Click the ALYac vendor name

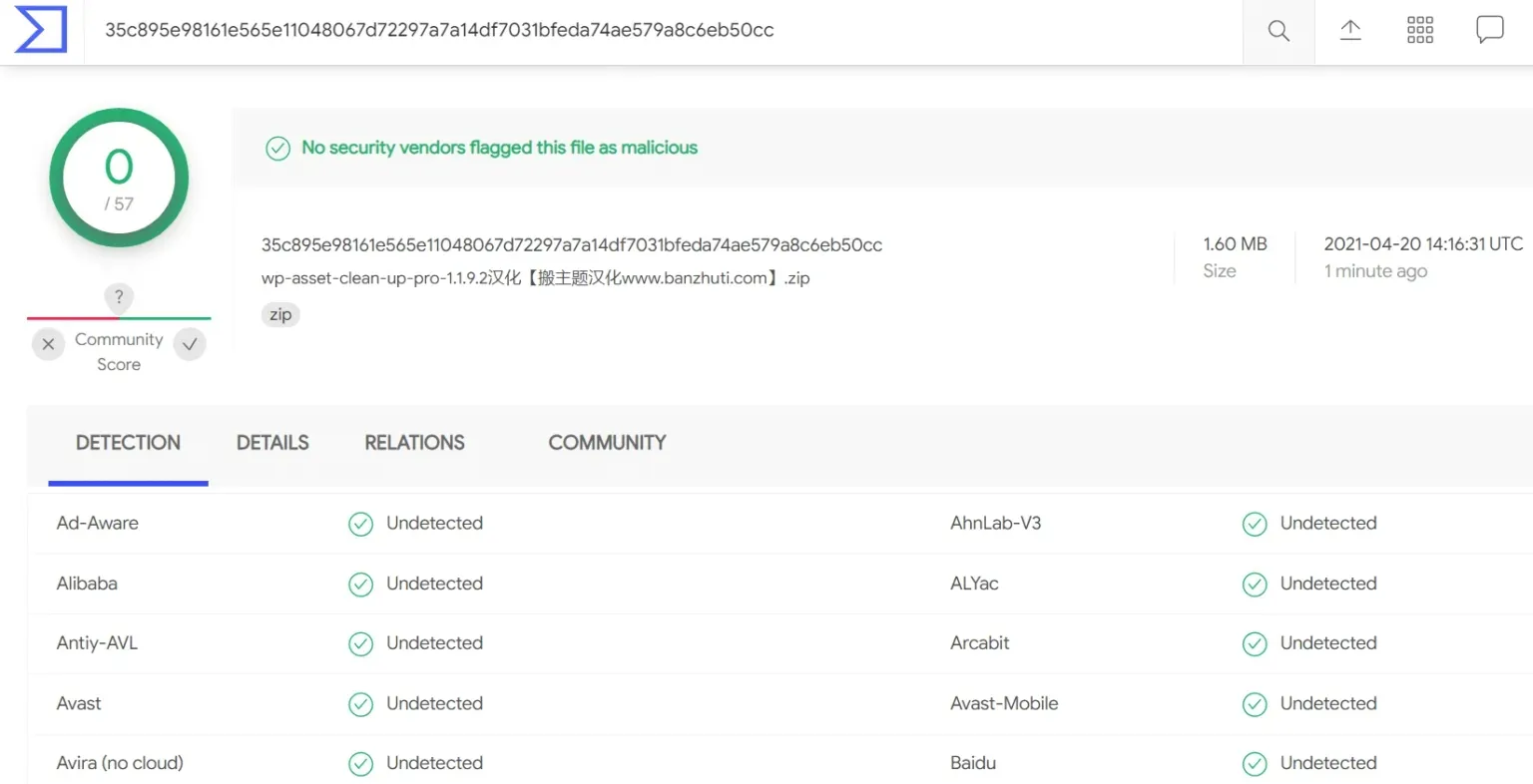tap(974, 584)
